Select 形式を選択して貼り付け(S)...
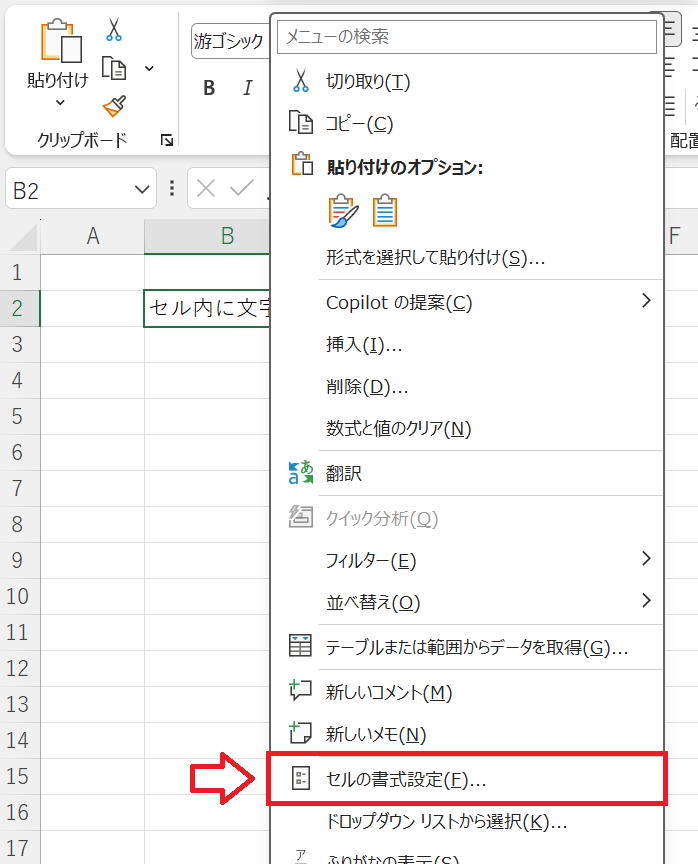 point(467,257)
